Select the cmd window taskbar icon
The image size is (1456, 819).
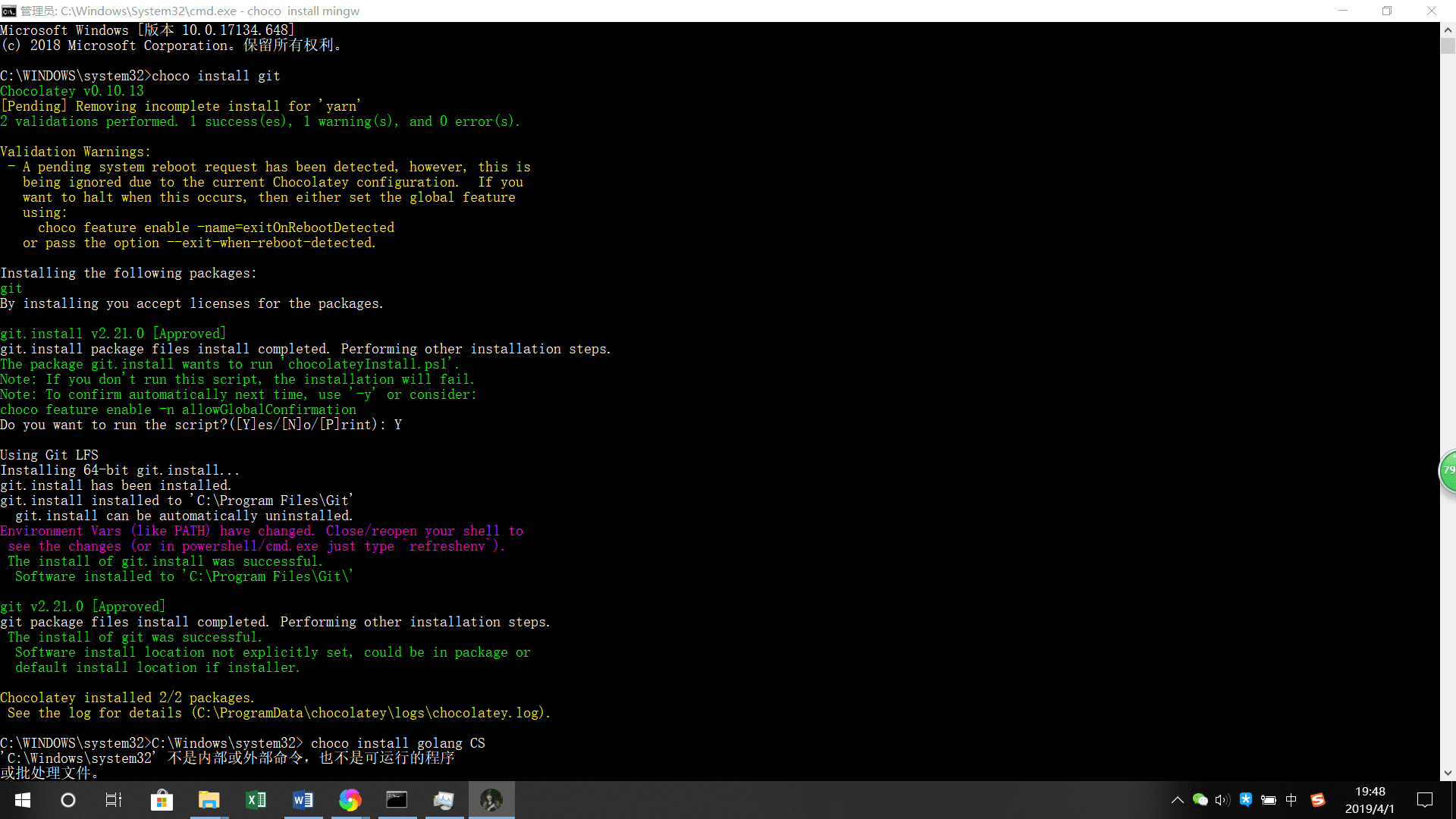(397, 800)
